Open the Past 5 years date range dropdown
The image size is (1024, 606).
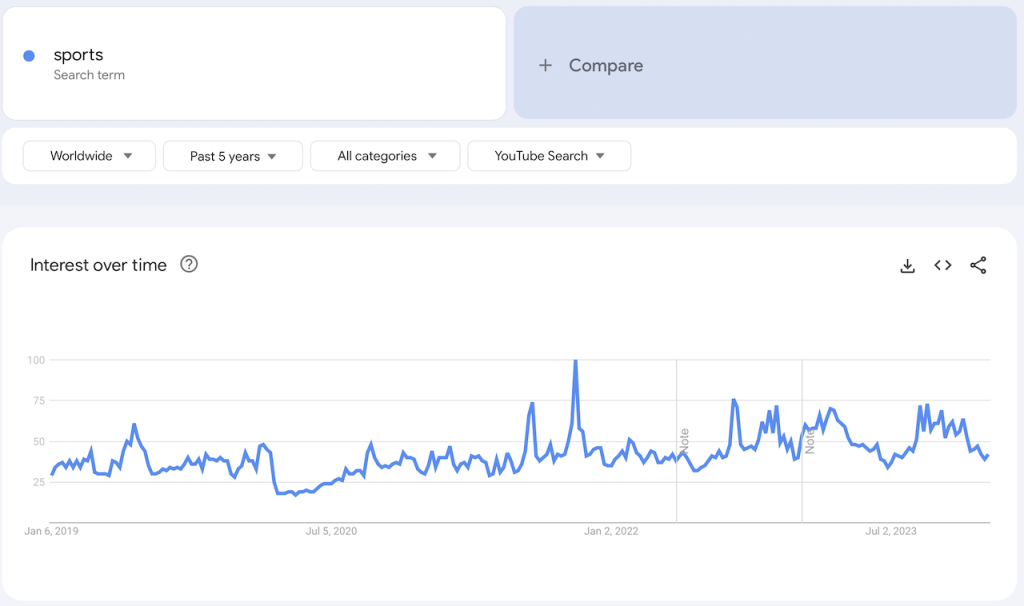point(232,156)
